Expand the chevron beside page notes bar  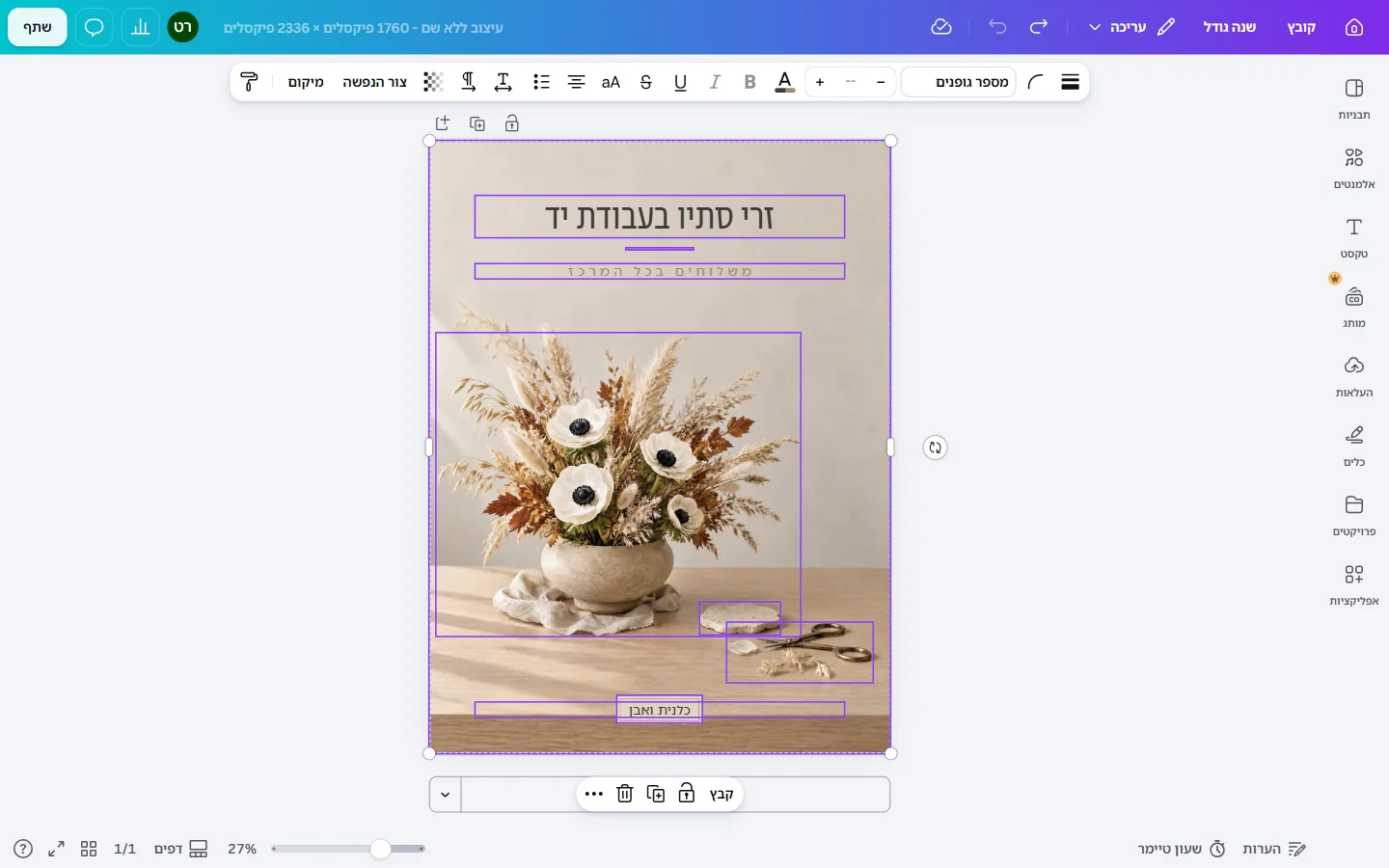pos(445,795)
